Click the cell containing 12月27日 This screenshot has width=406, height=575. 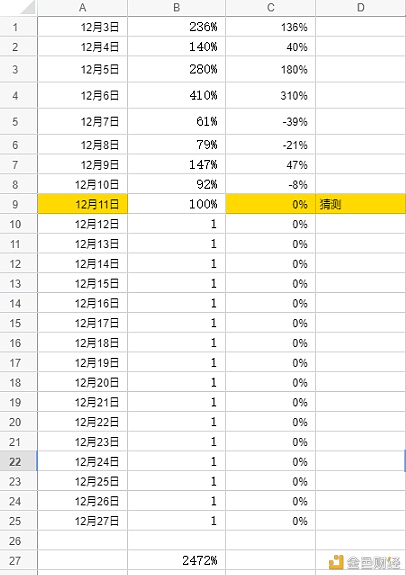tap(83, 521)
